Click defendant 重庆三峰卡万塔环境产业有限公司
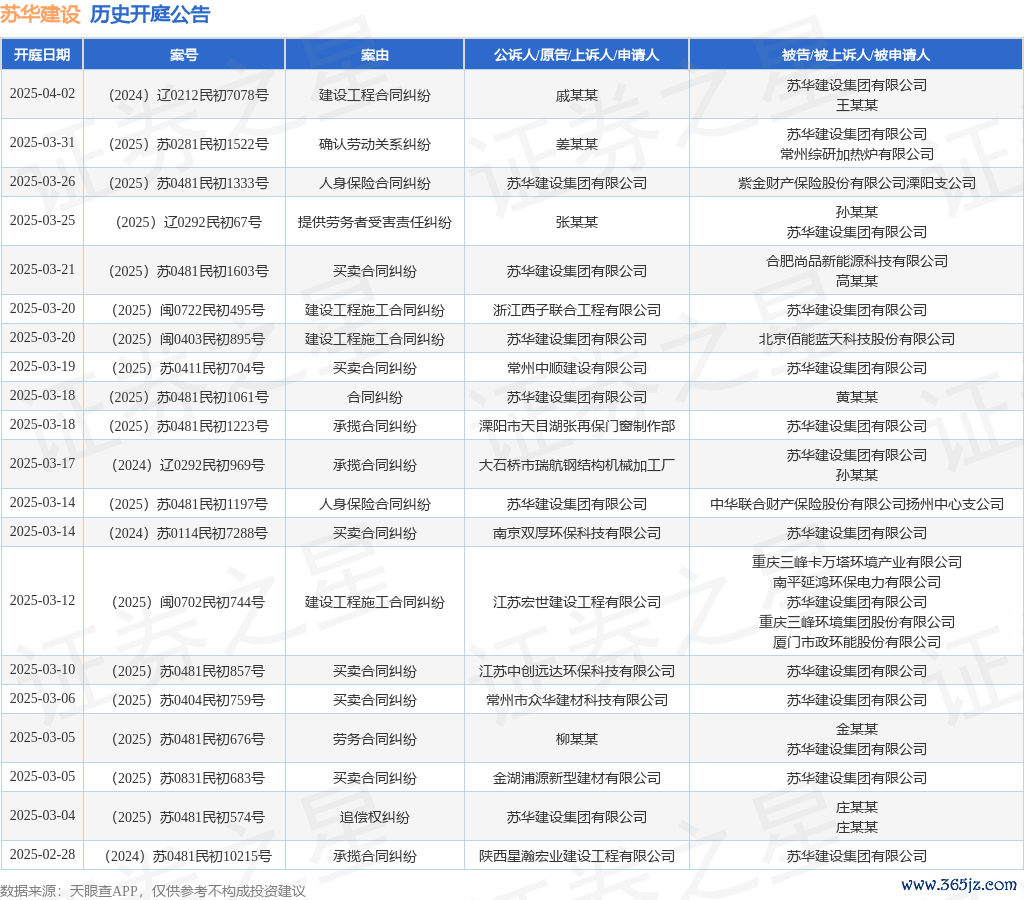 click(x=857, y=562)
